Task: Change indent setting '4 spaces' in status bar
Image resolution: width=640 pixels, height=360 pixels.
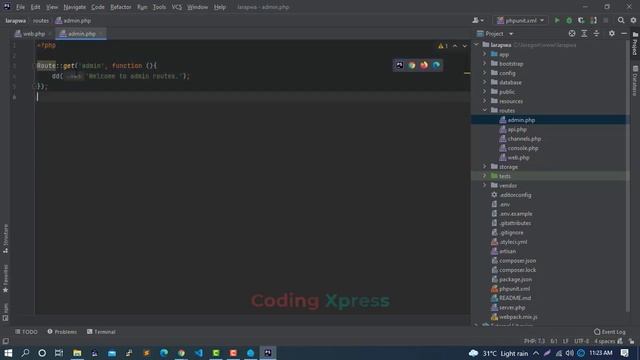Action: click(604, 341)
